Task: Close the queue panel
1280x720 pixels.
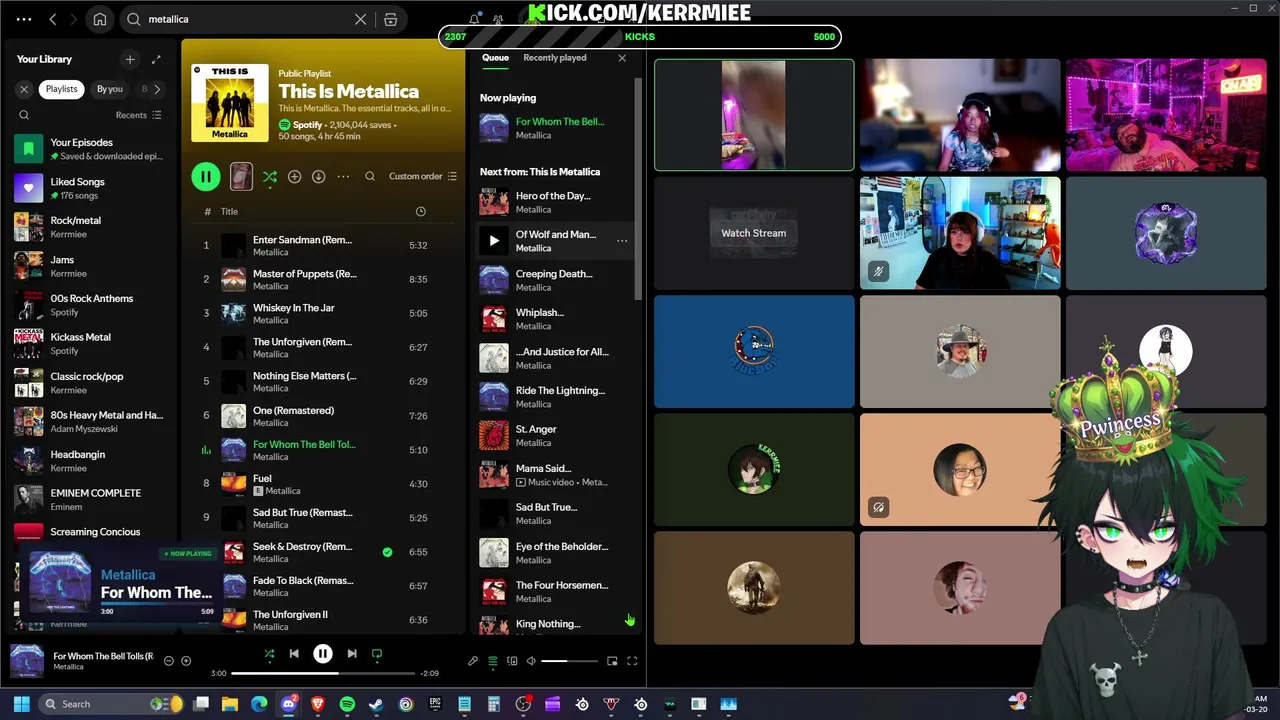Action: 622,58
